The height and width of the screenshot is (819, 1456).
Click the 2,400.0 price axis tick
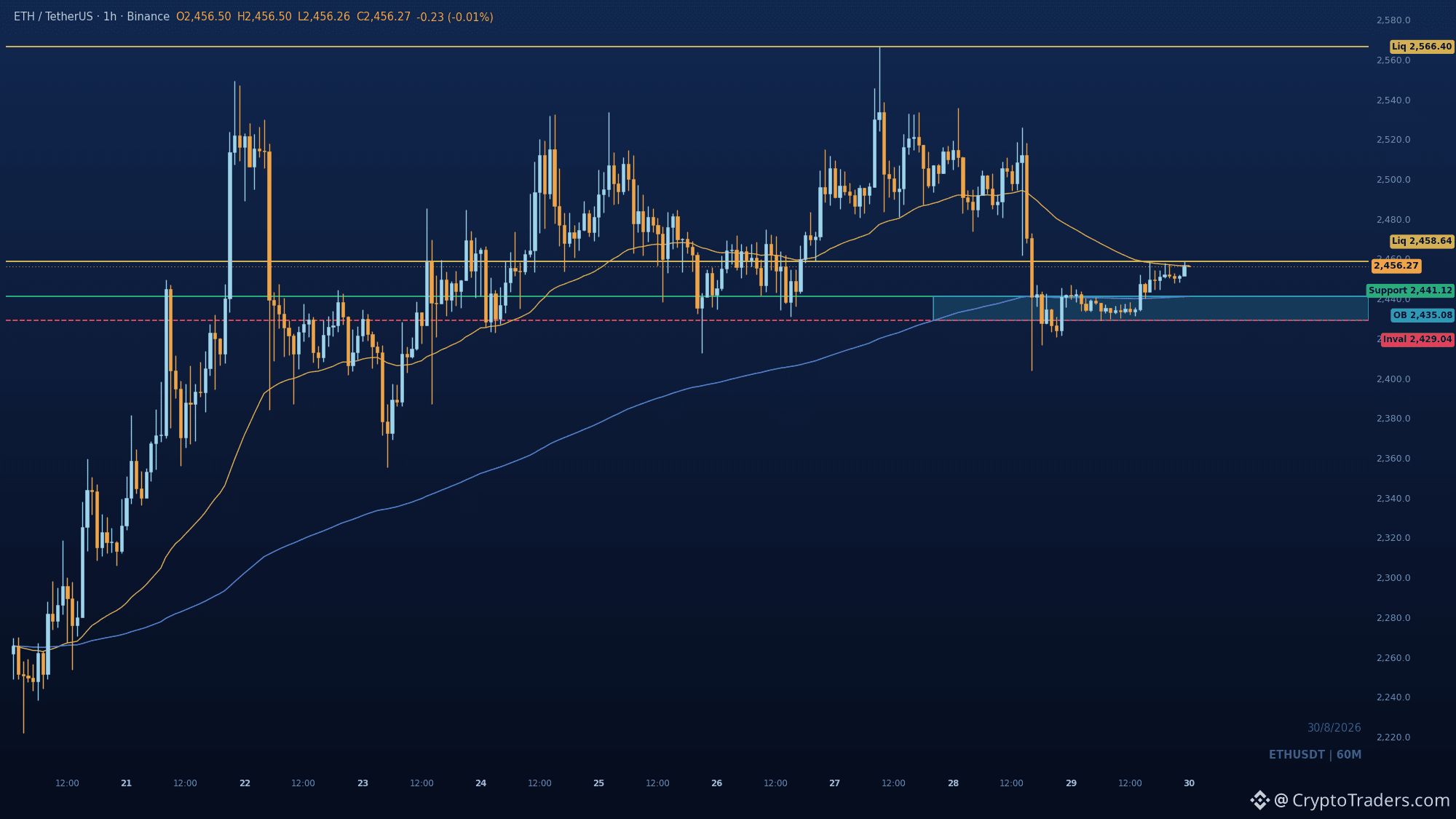1393,379
